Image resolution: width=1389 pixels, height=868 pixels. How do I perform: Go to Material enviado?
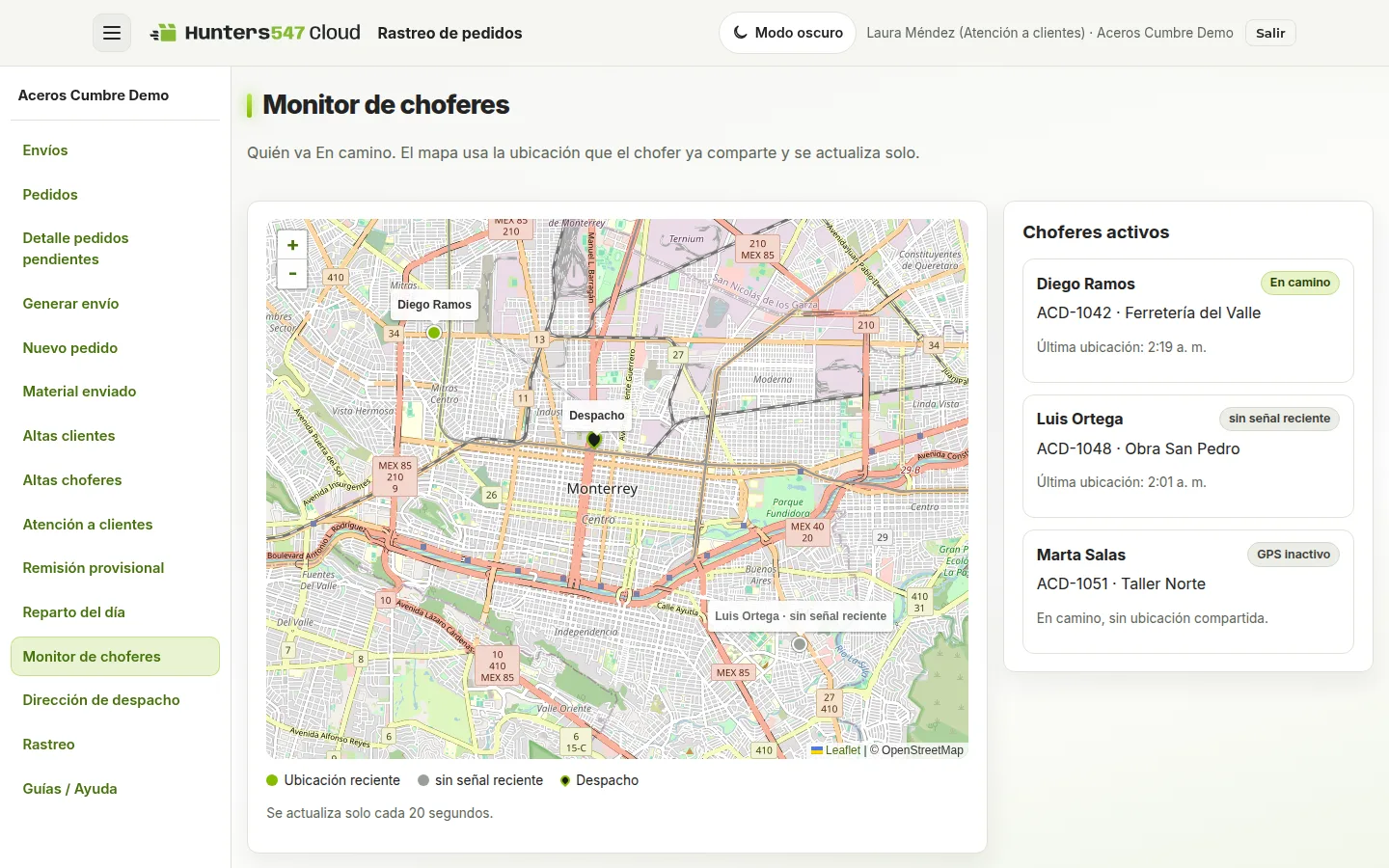[115, 392]
